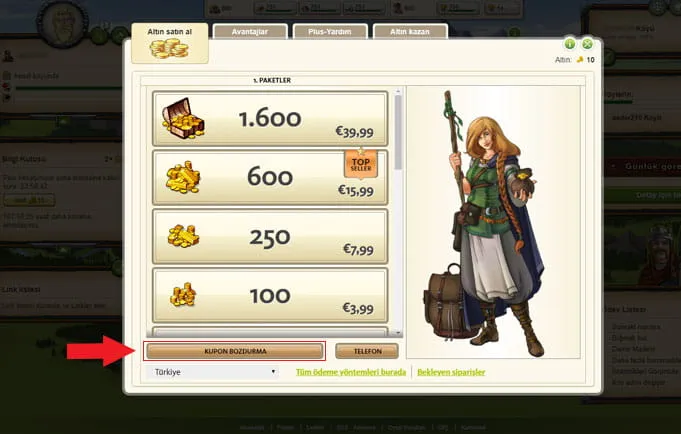
Task: Click the scroll down arrow of package list
Action: point(398,332)
